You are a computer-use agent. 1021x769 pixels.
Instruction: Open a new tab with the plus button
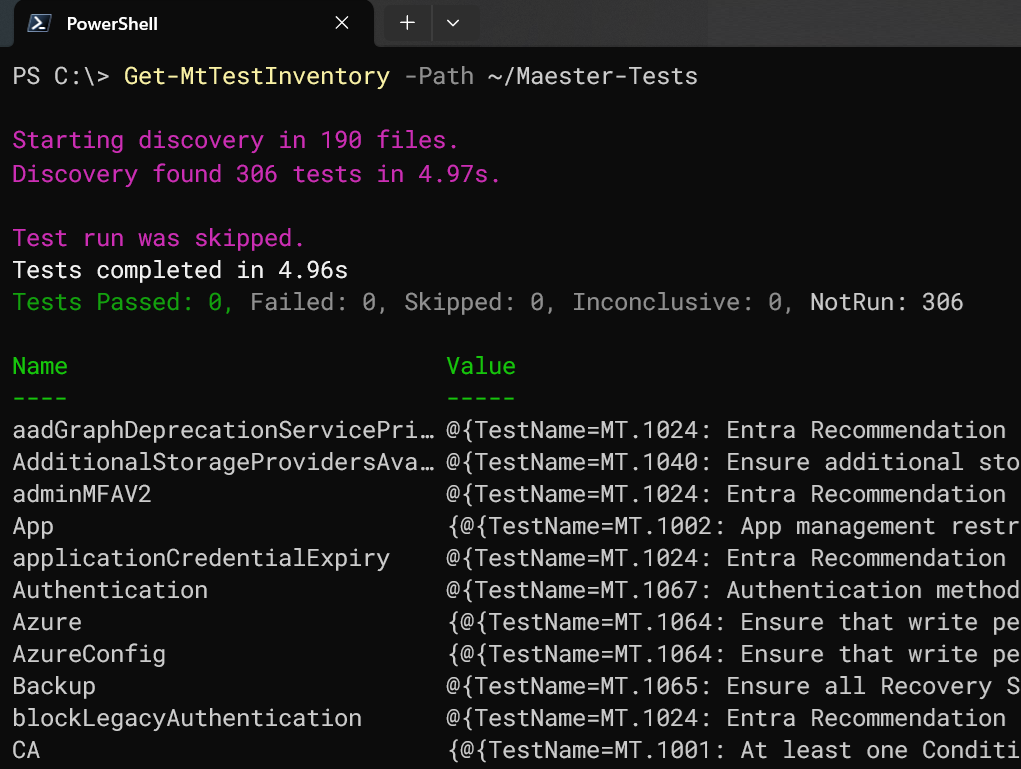coord(407,22)
